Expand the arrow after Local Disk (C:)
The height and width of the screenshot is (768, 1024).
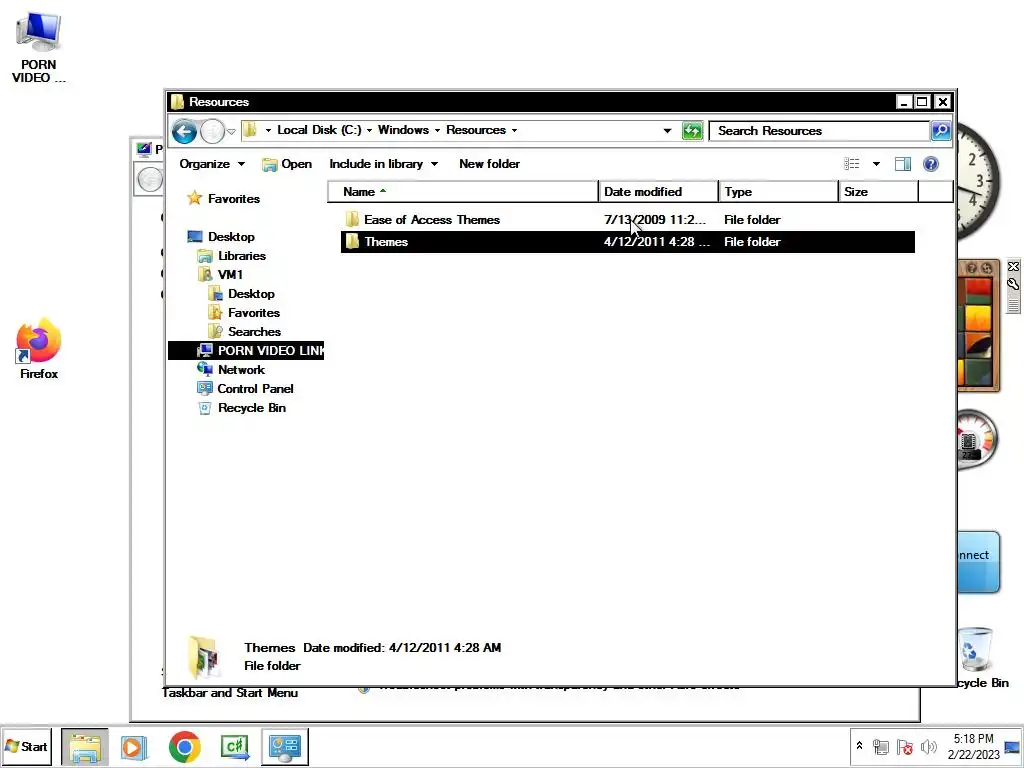(369, 131)
